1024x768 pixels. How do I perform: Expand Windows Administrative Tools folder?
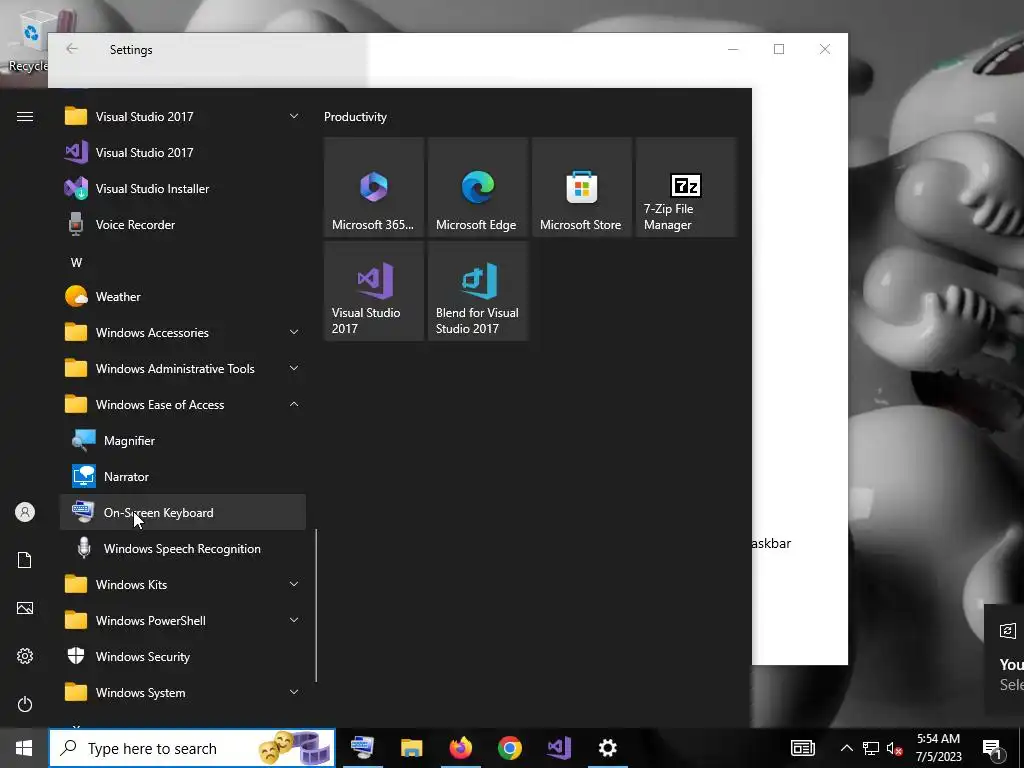[x=294, y=368]
